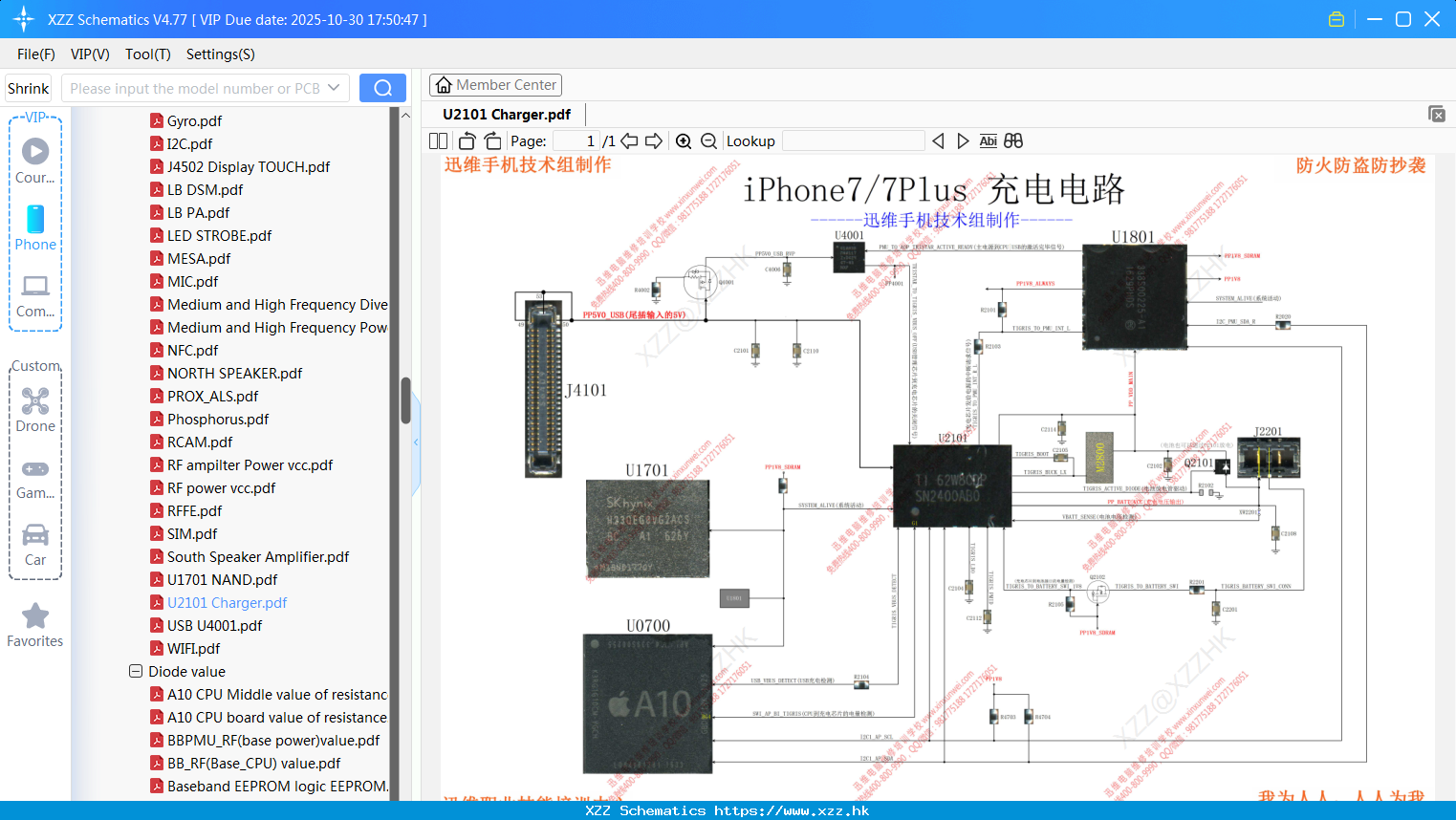Open the model number dropdown arrow

[x=334, y=88]
